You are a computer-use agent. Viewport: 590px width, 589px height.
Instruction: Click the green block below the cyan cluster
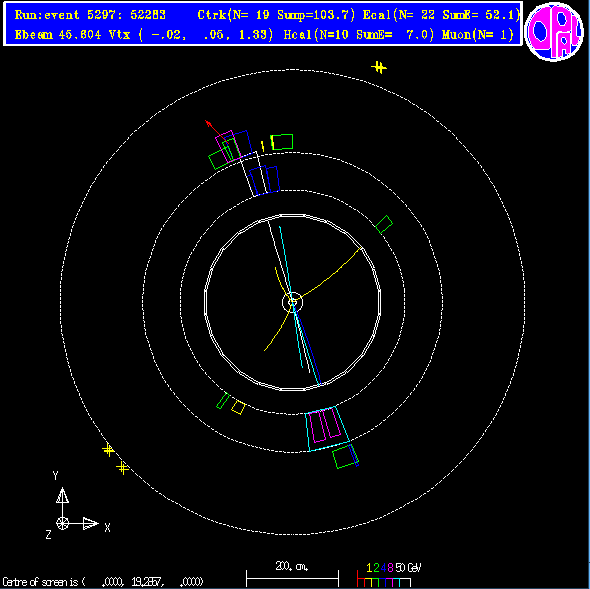[345, 457]
